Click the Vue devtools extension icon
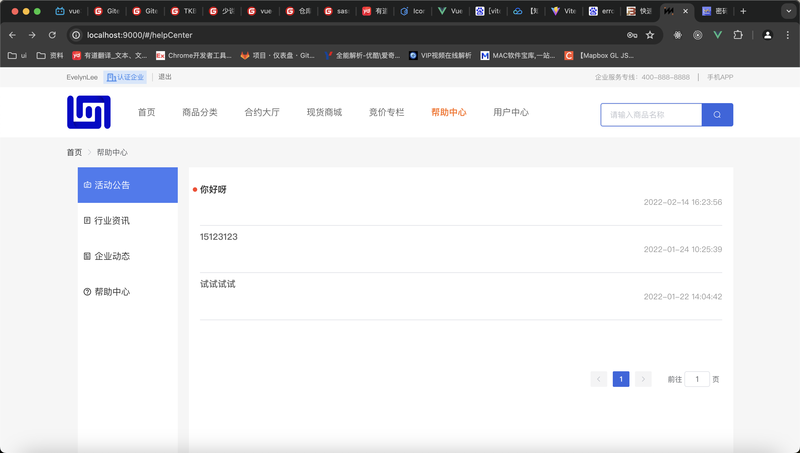 (717, 34)
